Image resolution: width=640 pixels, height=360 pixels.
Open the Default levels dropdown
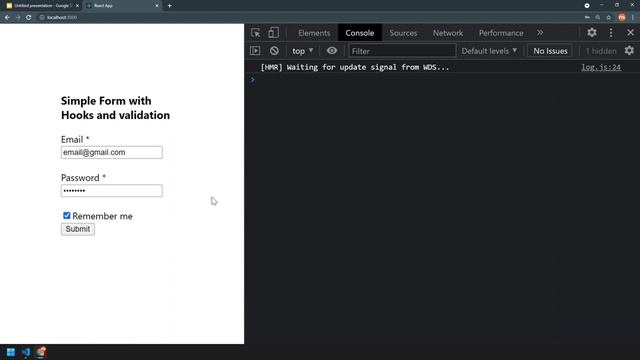click(489, 51)
